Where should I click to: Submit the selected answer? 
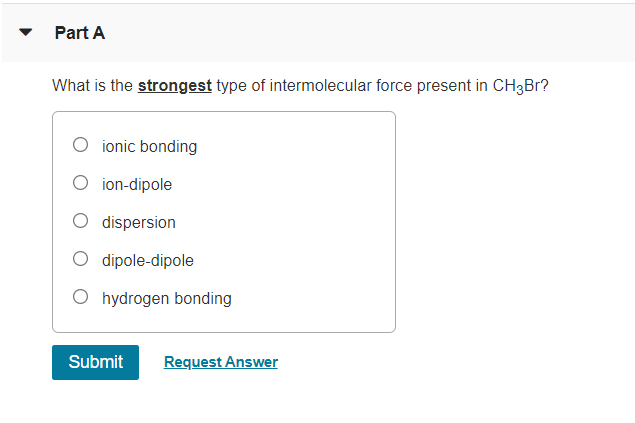coord(95,362)
